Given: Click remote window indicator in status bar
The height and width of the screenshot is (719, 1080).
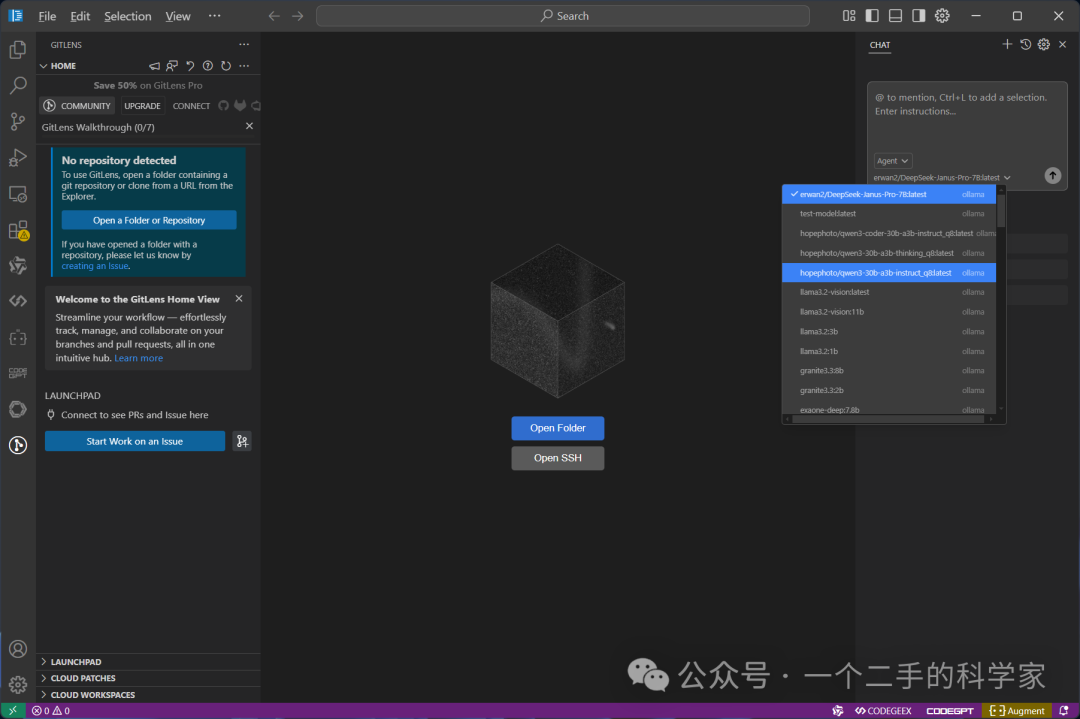Looking at the screenshot, I should point(12,711).
